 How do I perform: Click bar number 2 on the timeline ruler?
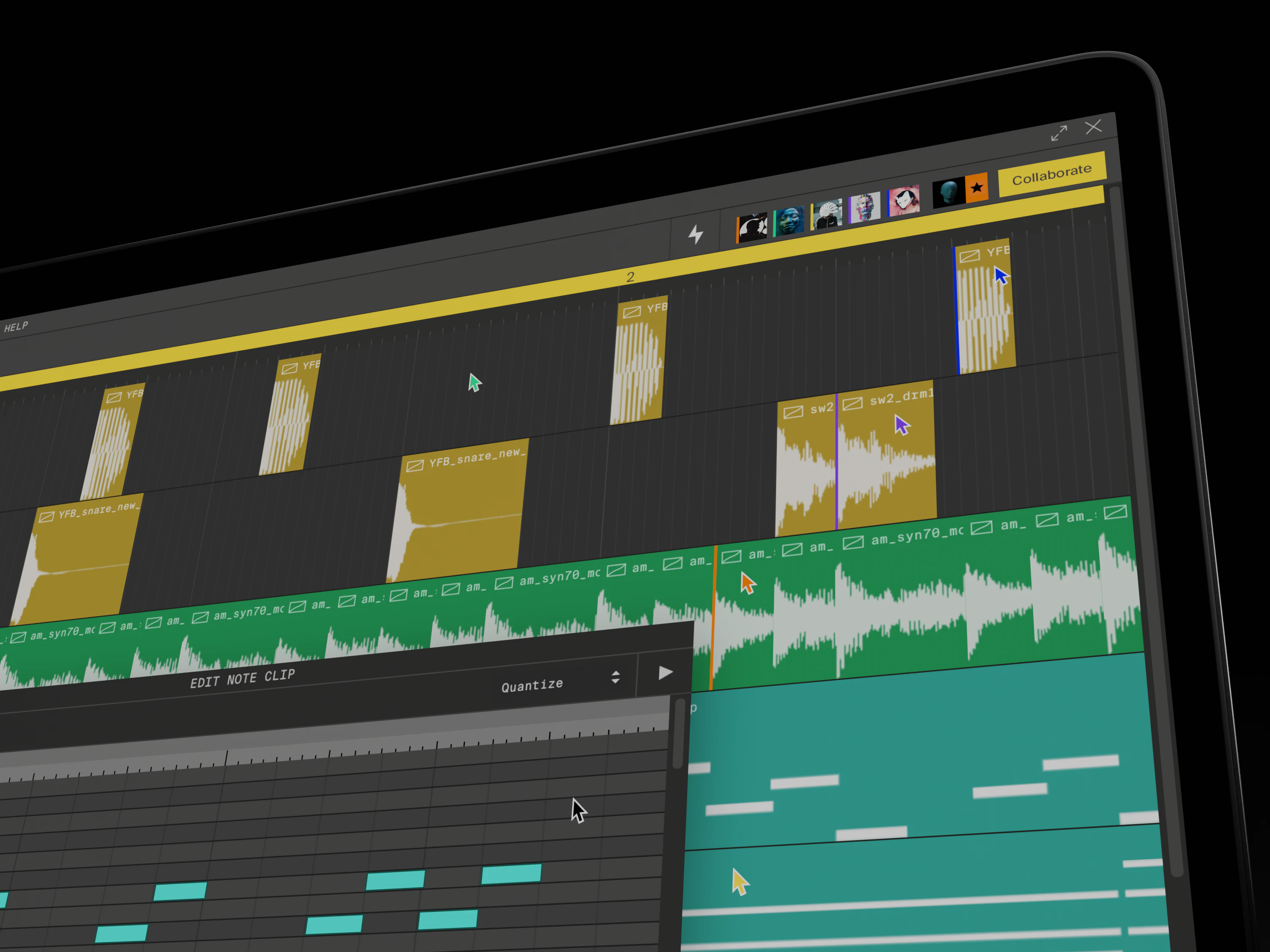tap(630, 277)
